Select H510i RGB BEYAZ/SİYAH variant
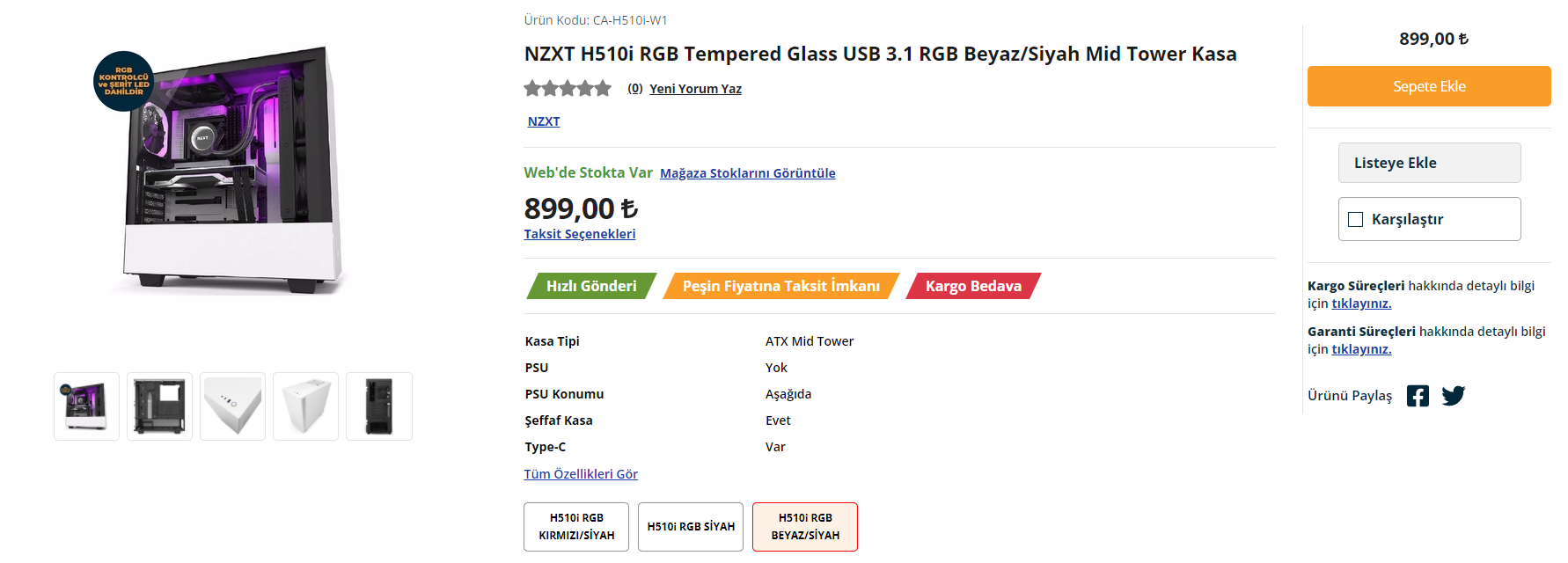This screenshot has width=1568, height=563. (805, 527)
